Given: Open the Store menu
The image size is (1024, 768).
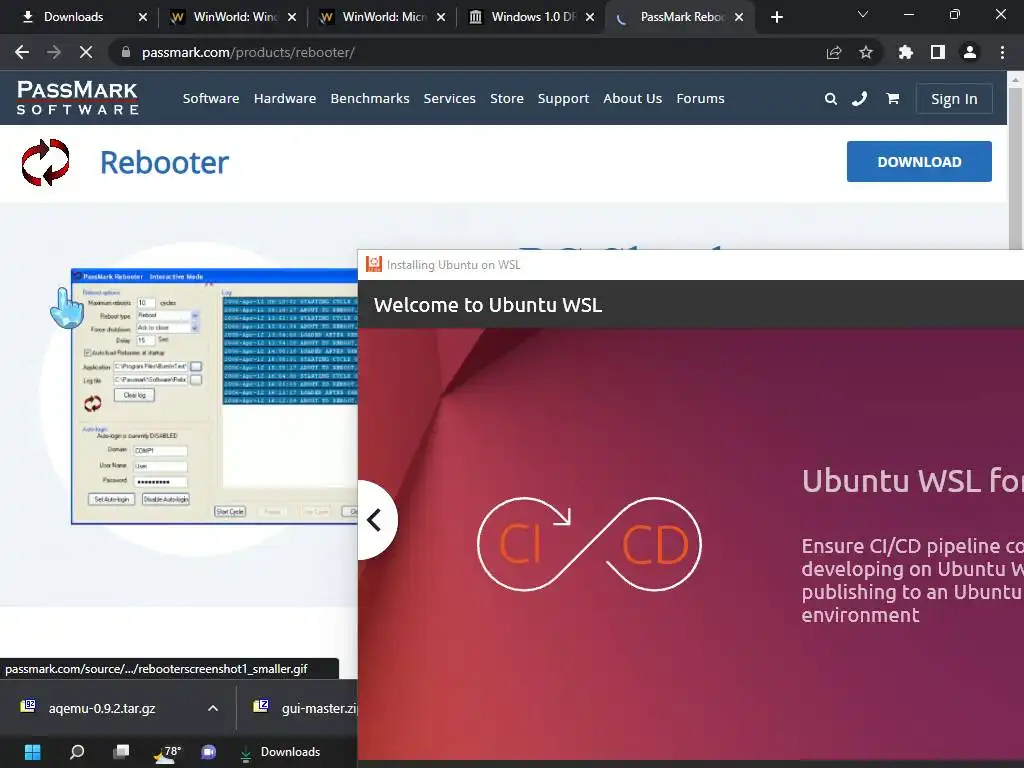Looking at the screenshot, I should [507, 99].
